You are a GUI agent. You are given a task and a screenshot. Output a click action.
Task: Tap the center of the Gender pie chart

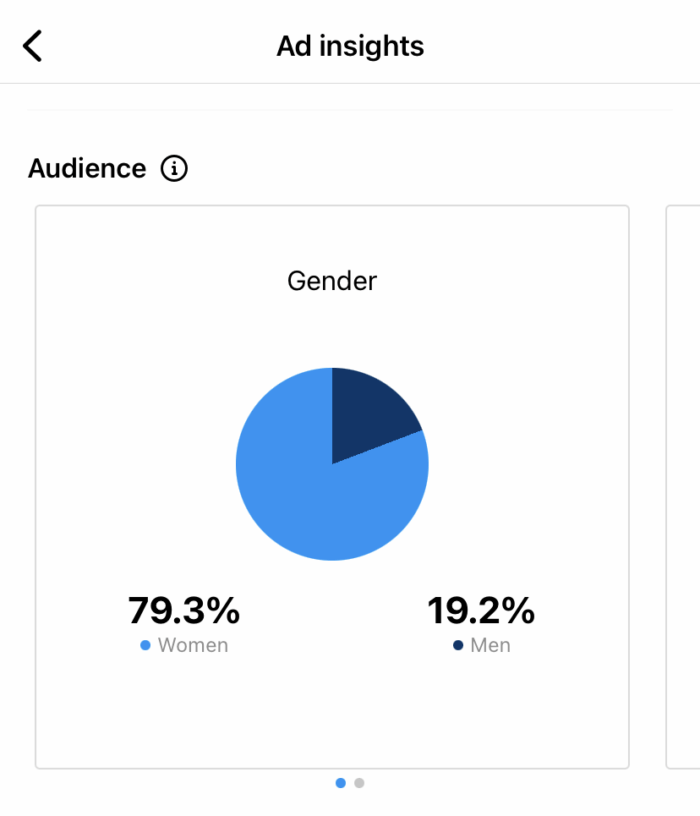332,463
